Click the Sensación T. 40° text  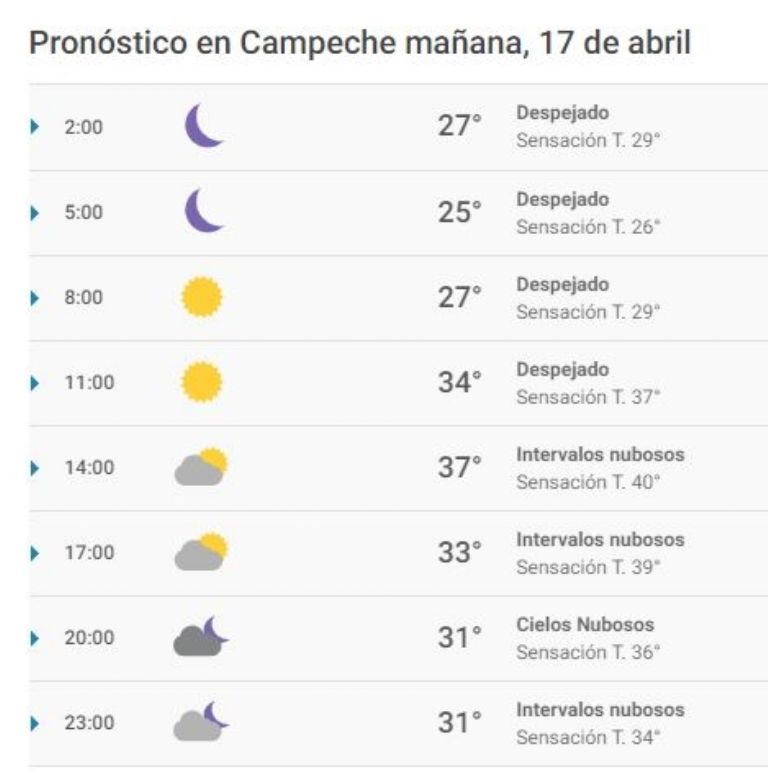coord(588,482)
